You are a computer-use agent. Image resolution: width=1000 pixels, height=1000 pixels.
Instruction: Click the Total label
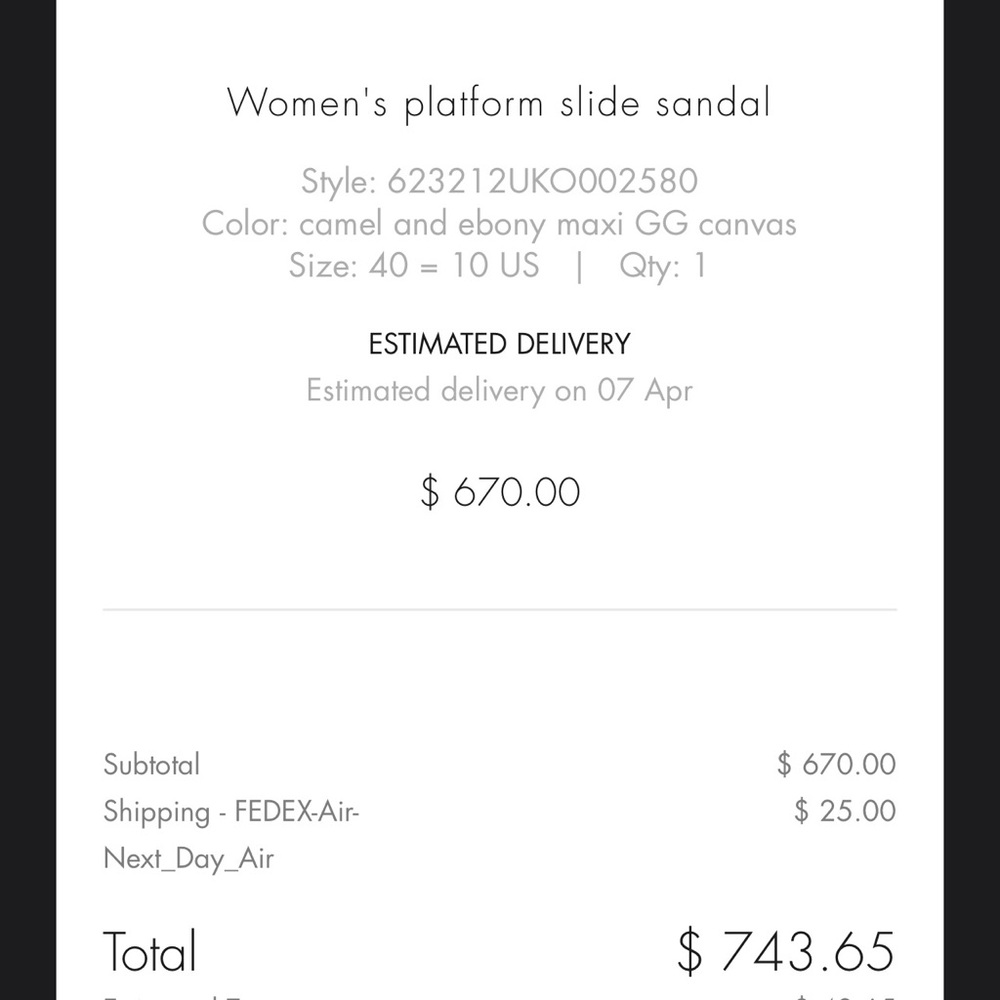coord(150,951)
